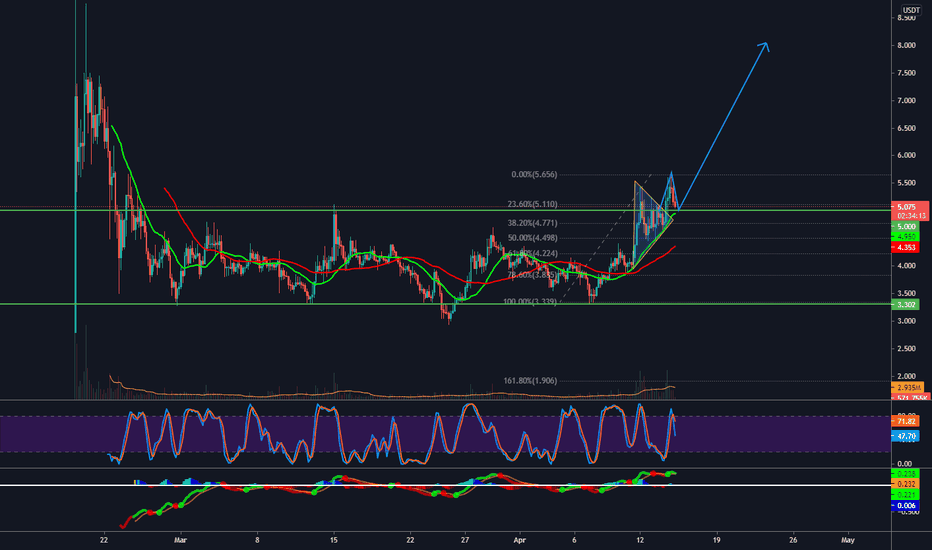Click the 161.80%(1.906) Fibonacci label

(x=530, y=381)
